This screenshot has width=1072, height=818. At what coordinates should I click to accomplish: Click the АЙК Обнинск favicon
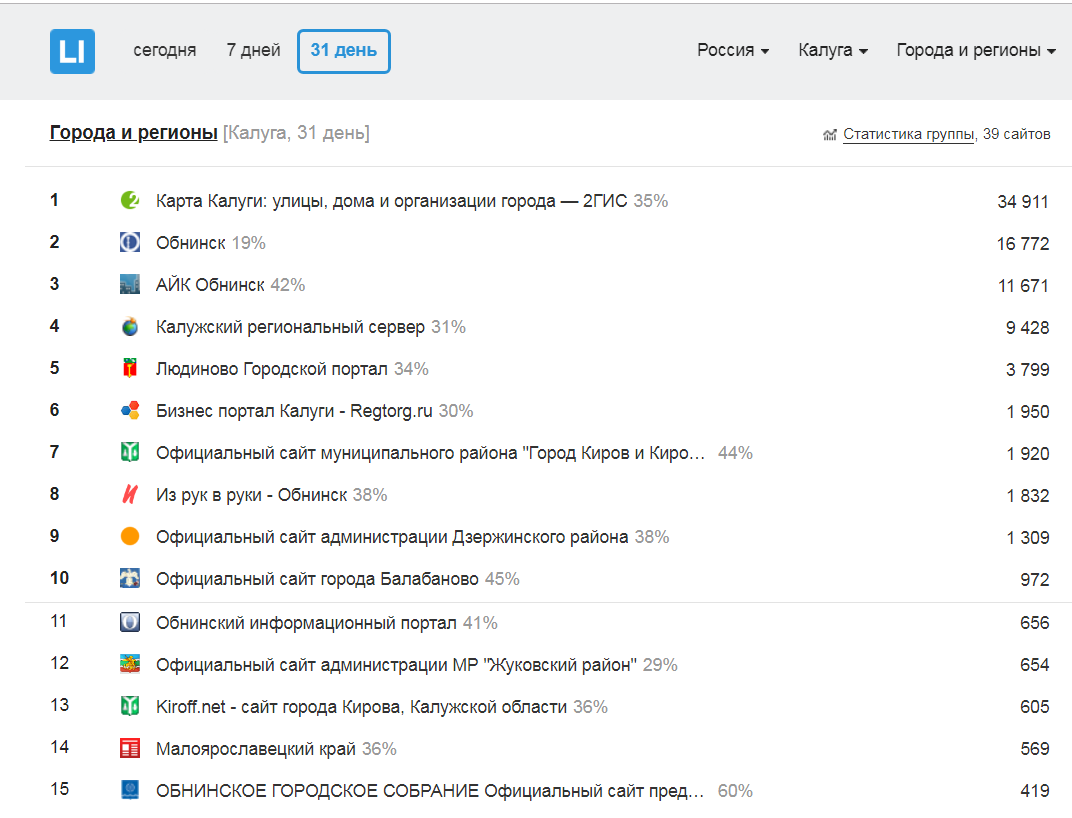[130, 285]
